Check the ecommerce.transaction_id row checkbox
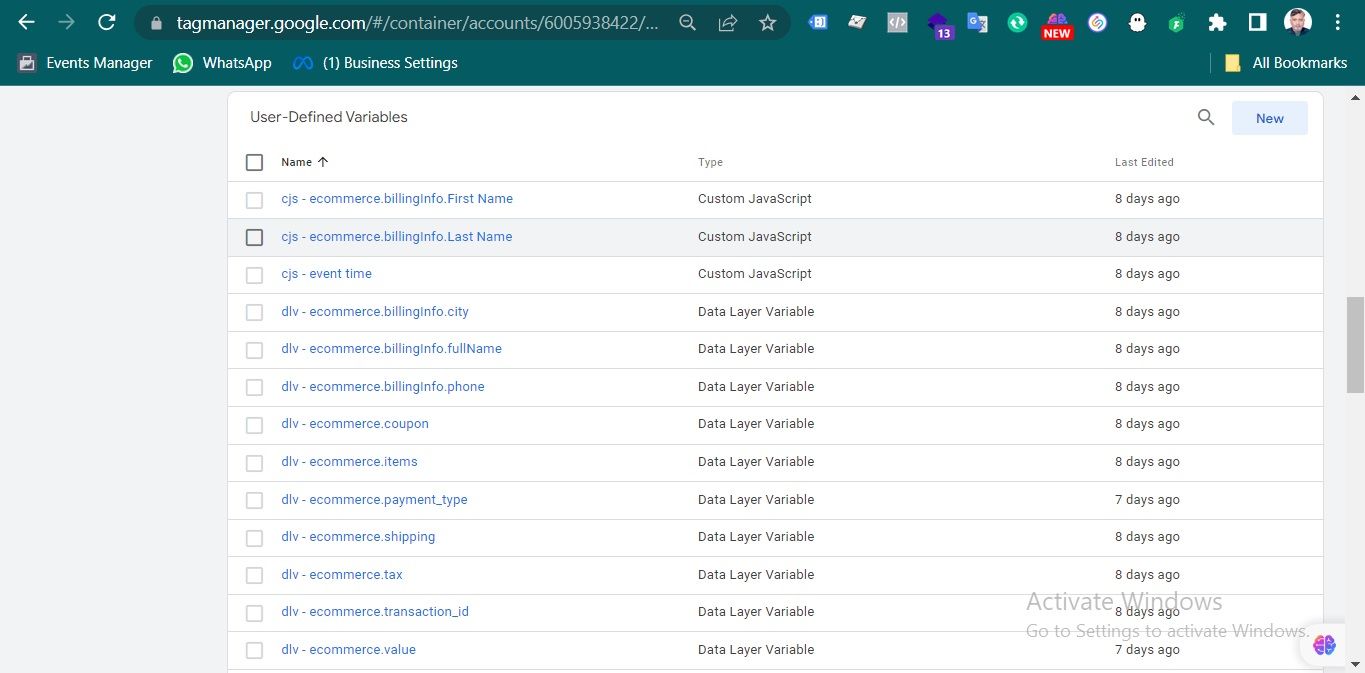The height and width of the screenshot is (673, 1365). click(x=254, y=613)
